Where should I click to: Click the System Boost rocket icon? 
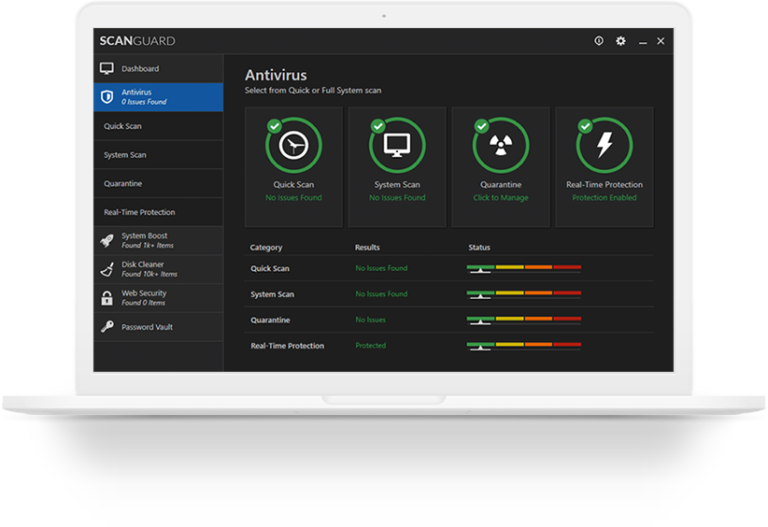point(107,240)
